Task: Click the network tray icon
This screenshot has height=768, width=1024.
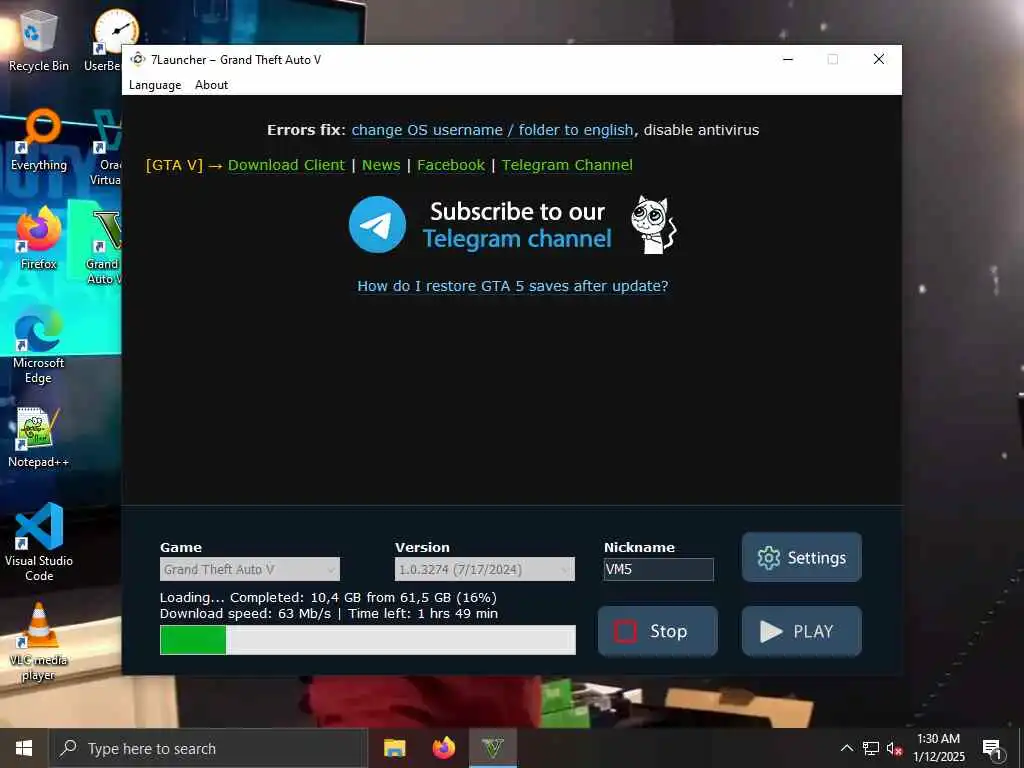Action: [x=871, y=748]
